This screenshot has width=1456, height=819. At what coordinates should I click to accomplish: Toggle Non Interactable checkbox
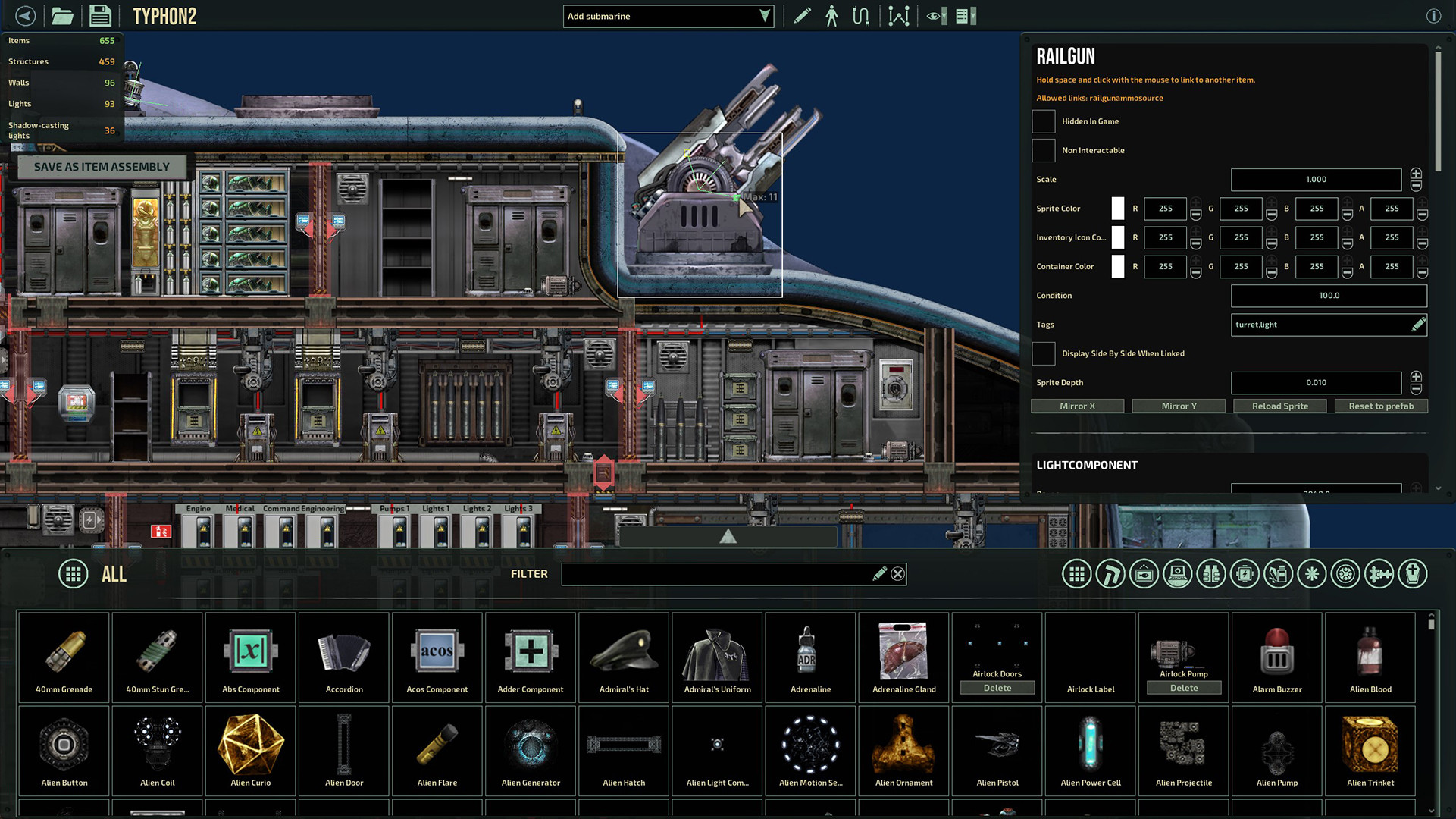1044,150
